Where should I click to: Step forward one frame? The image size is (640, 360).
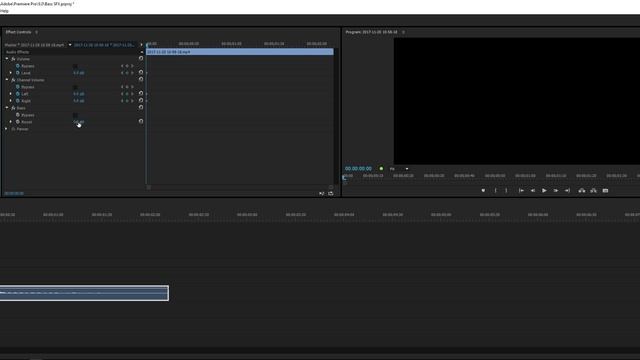point(556,191)
